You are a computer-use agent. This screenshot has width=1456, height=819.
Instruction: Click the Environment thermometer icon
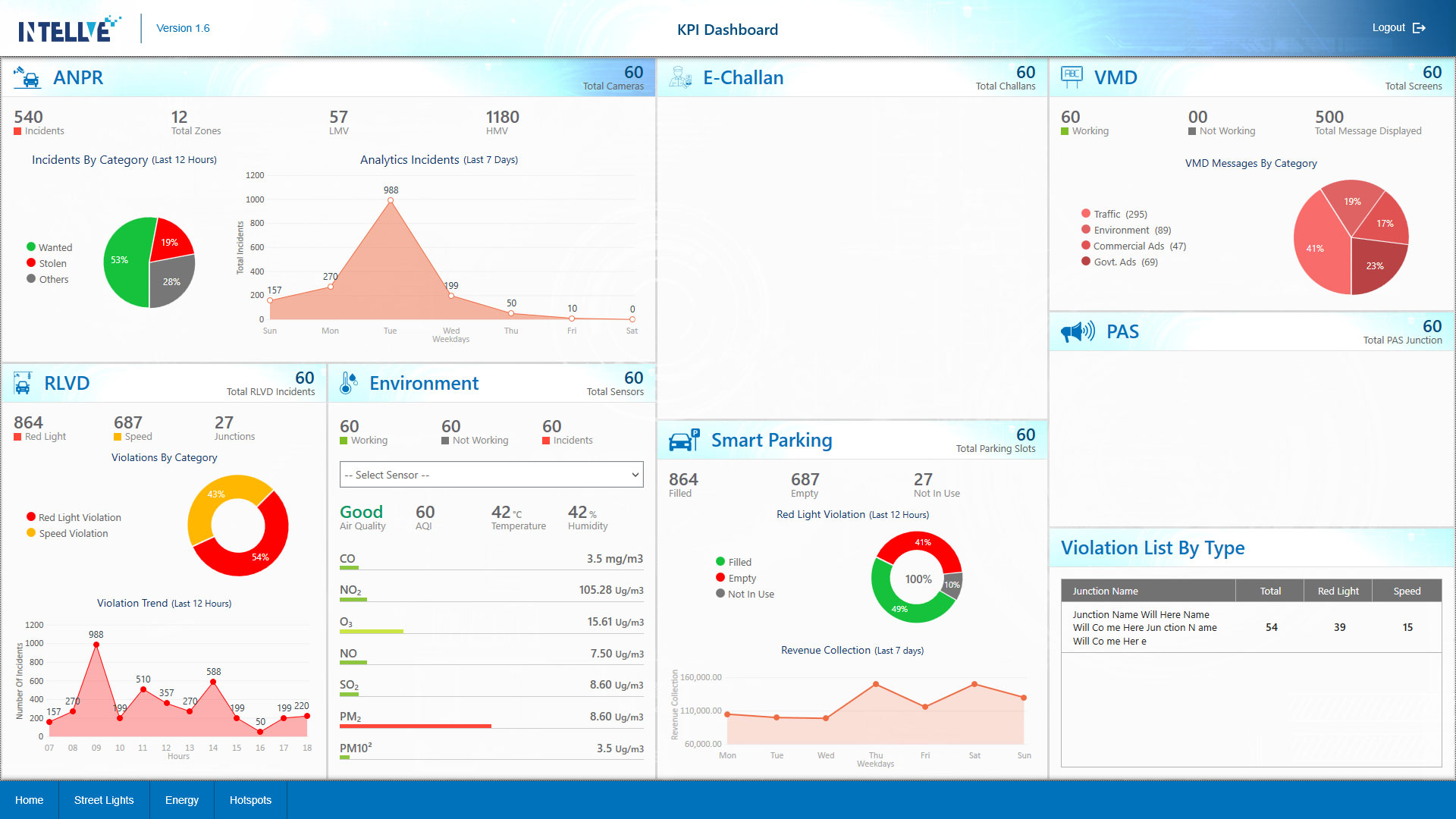pos(348,383)
